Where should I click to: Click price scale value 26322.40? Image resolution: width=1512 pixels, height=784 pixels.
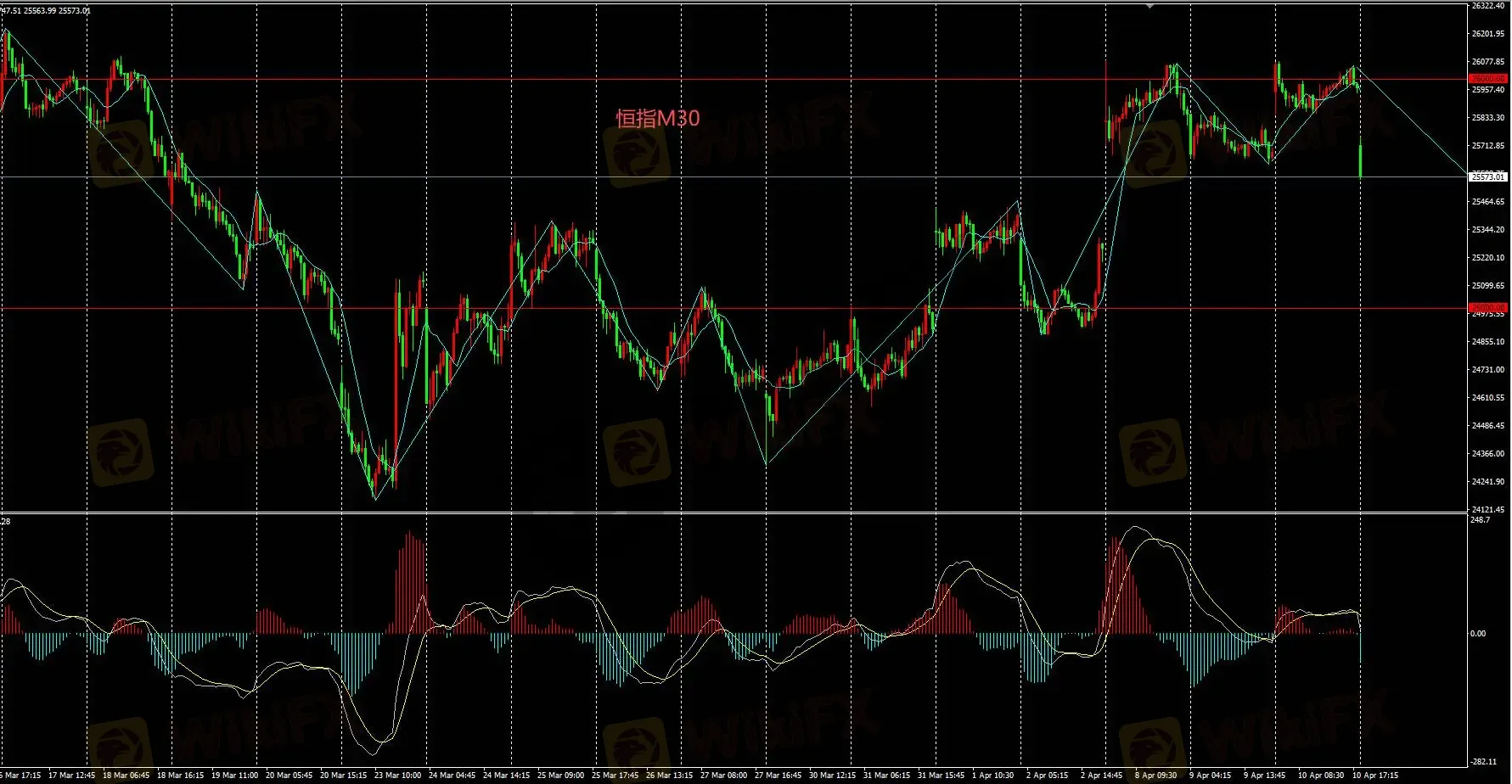1487,6
